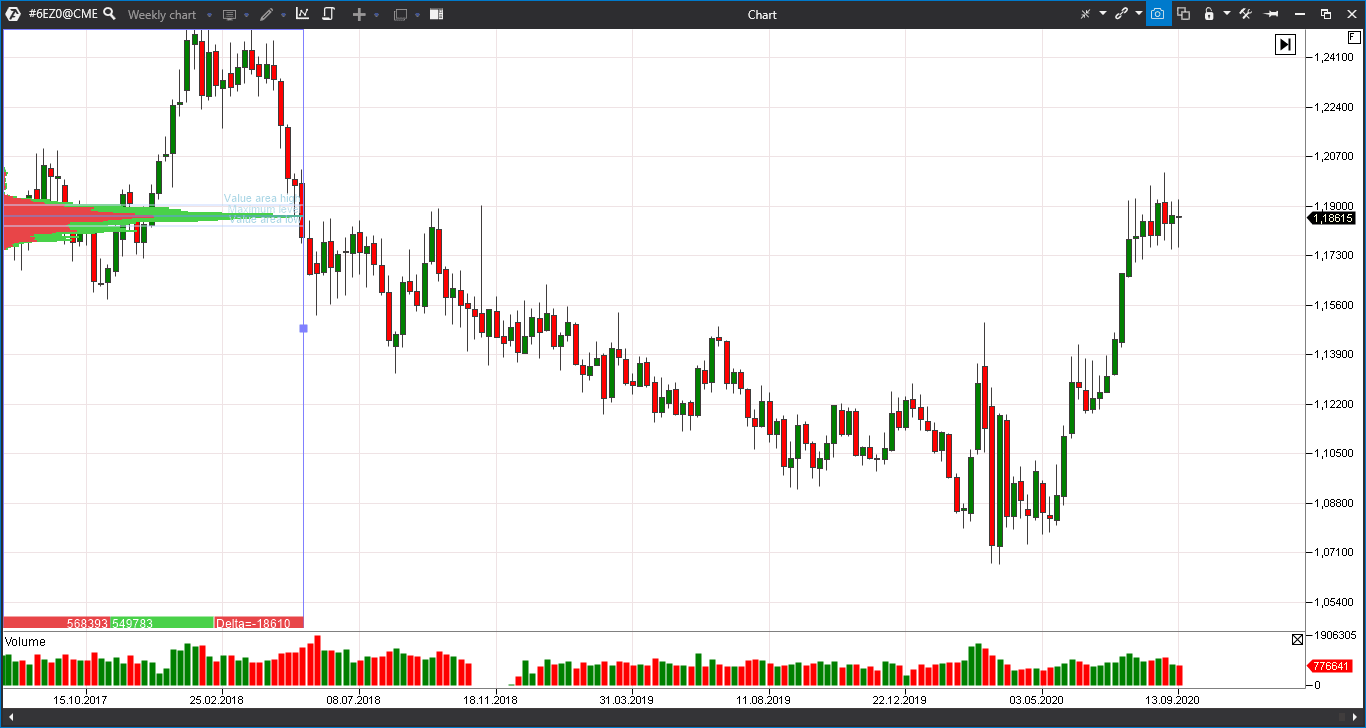Click the sync crosshair arrows icon

point(1085,14)
